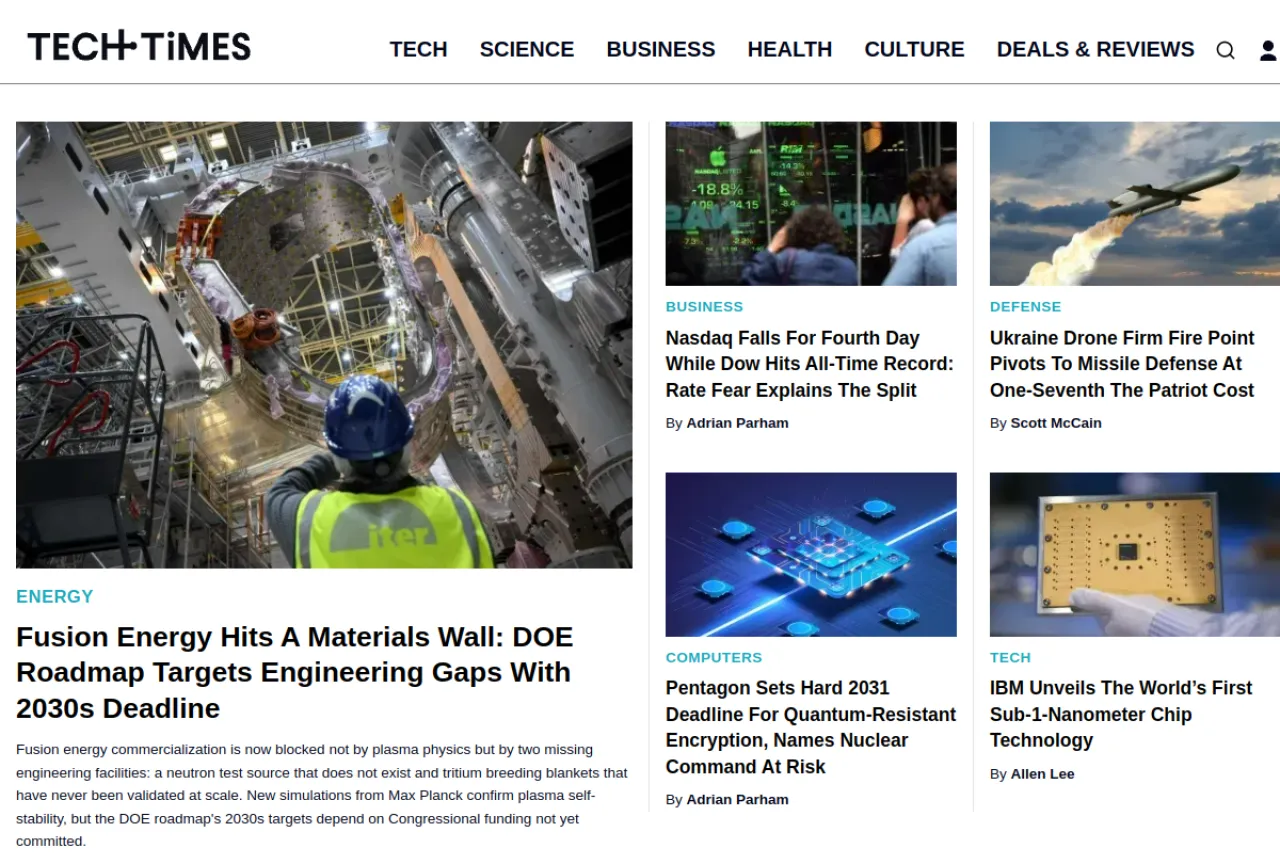
Task: View author Scott McCain's profile
Action: (x=1056, y=423)
